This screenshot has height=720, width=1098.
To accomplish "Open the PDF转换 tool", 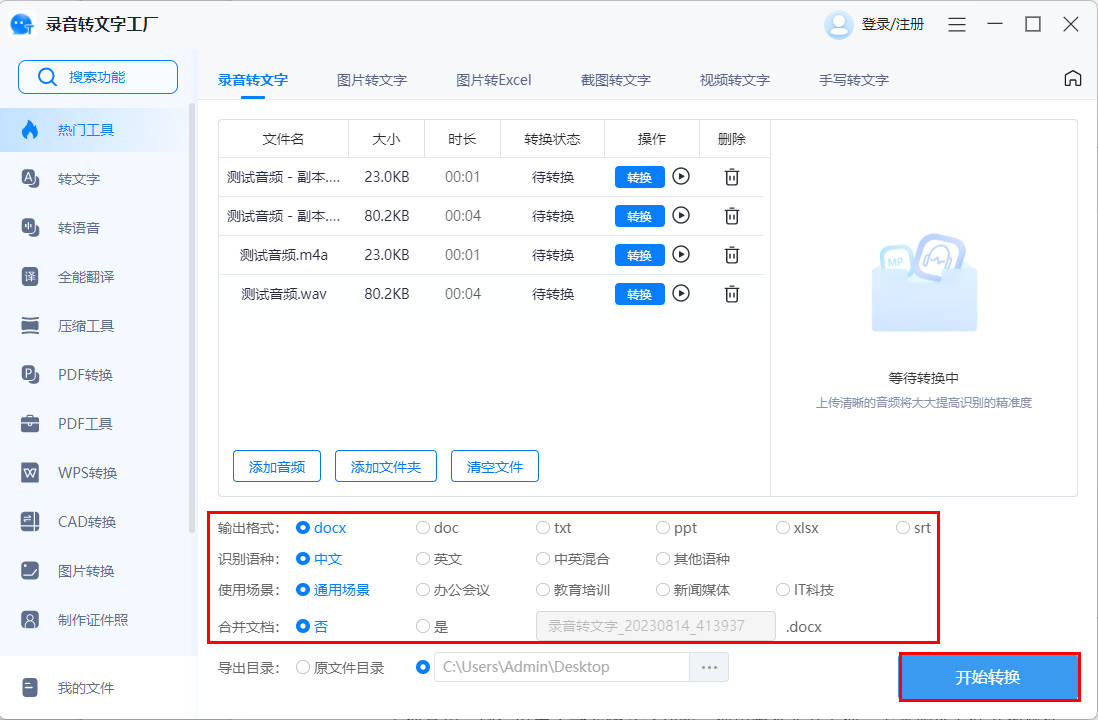I will click(x=76, y=374).
